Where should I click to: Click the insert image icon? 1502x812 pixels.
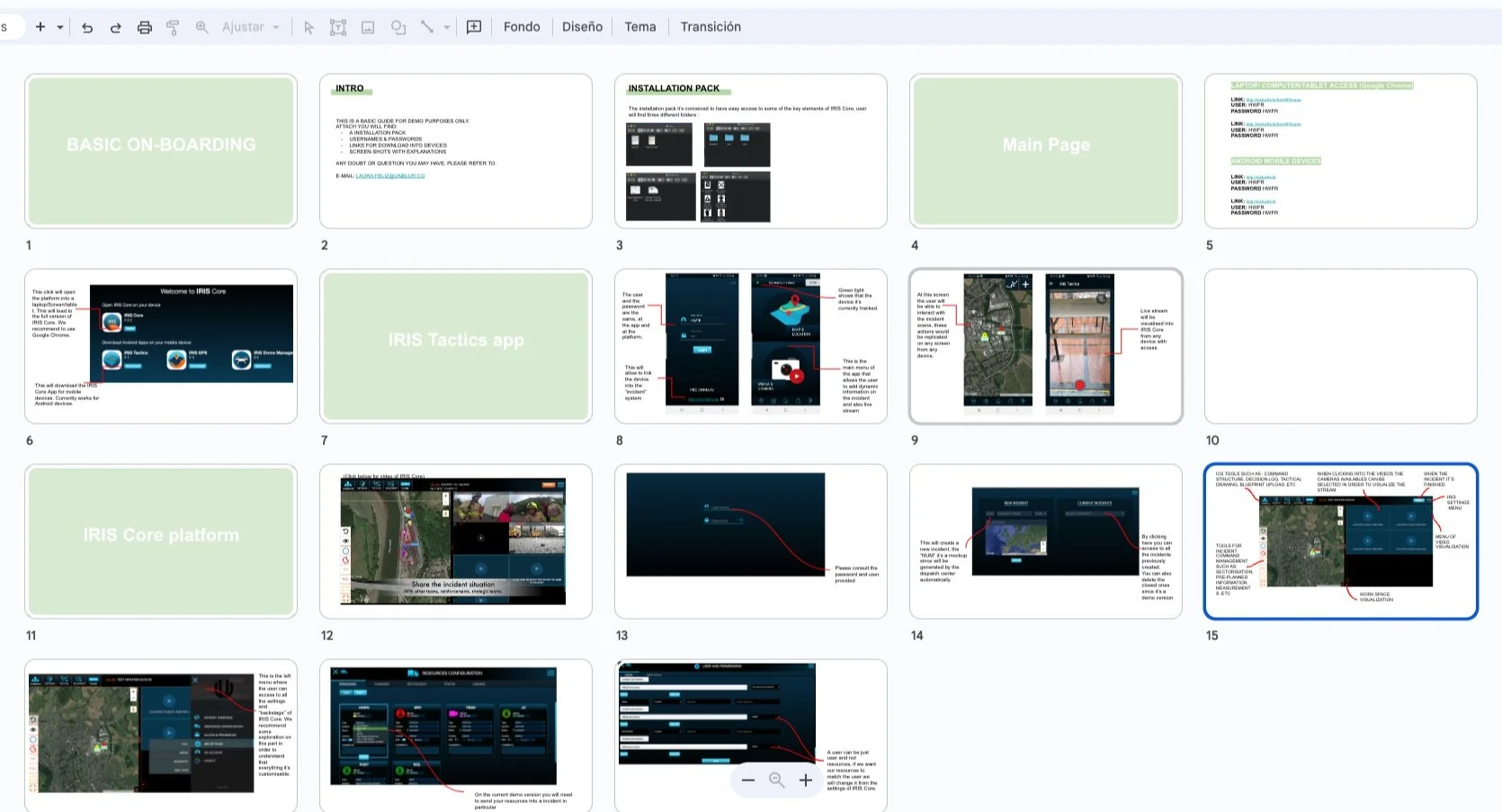pyautogui.click(x=368, y=27)
